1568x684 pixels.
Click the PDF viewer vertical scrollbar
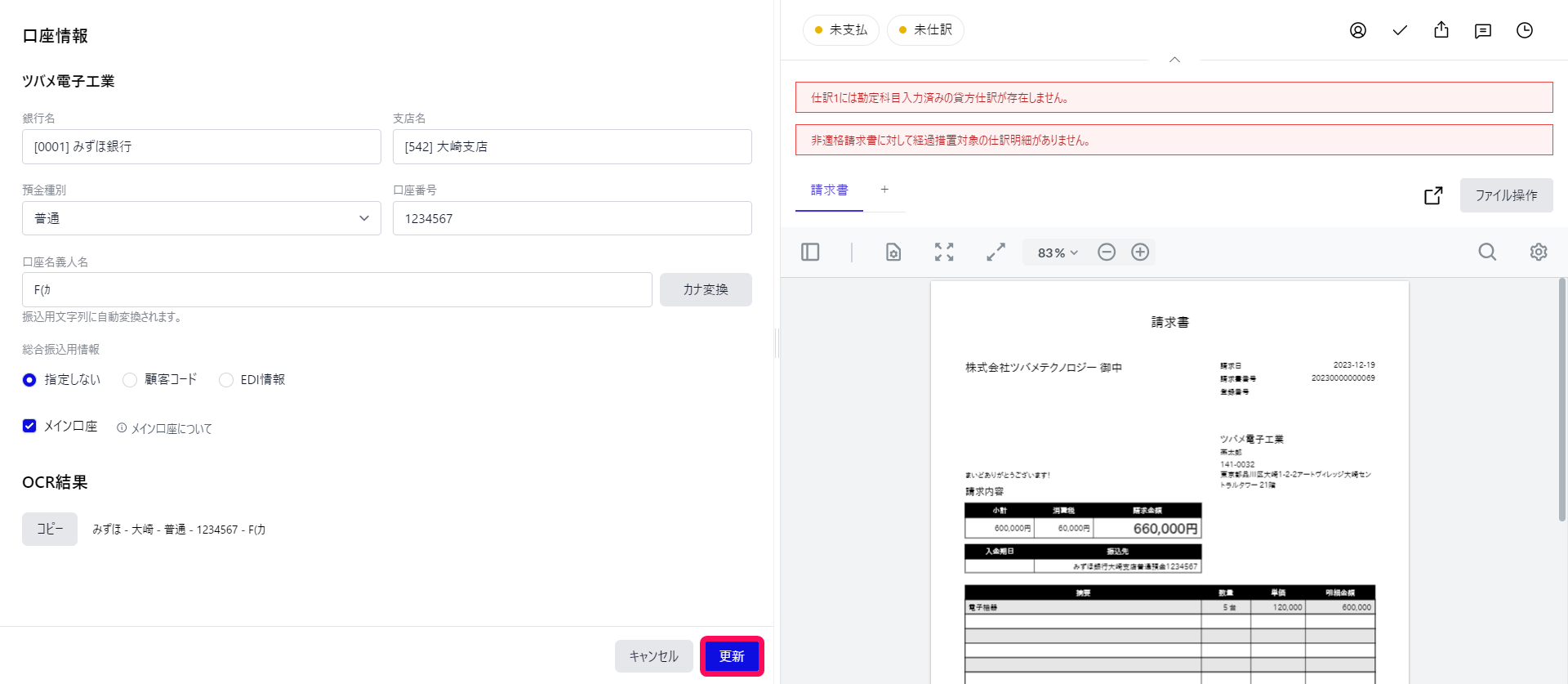[1561, 400]
